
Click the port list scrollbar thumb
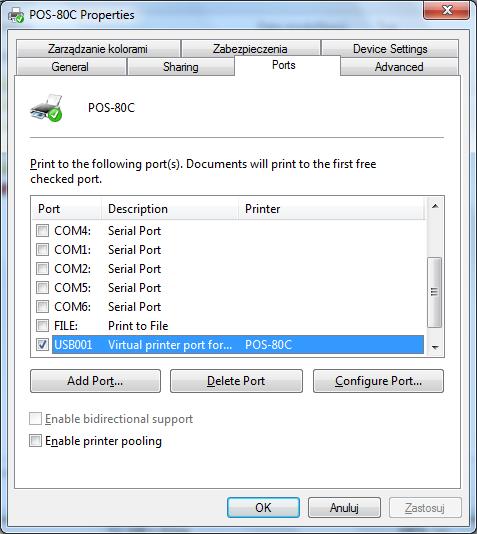tap(435, 293)
